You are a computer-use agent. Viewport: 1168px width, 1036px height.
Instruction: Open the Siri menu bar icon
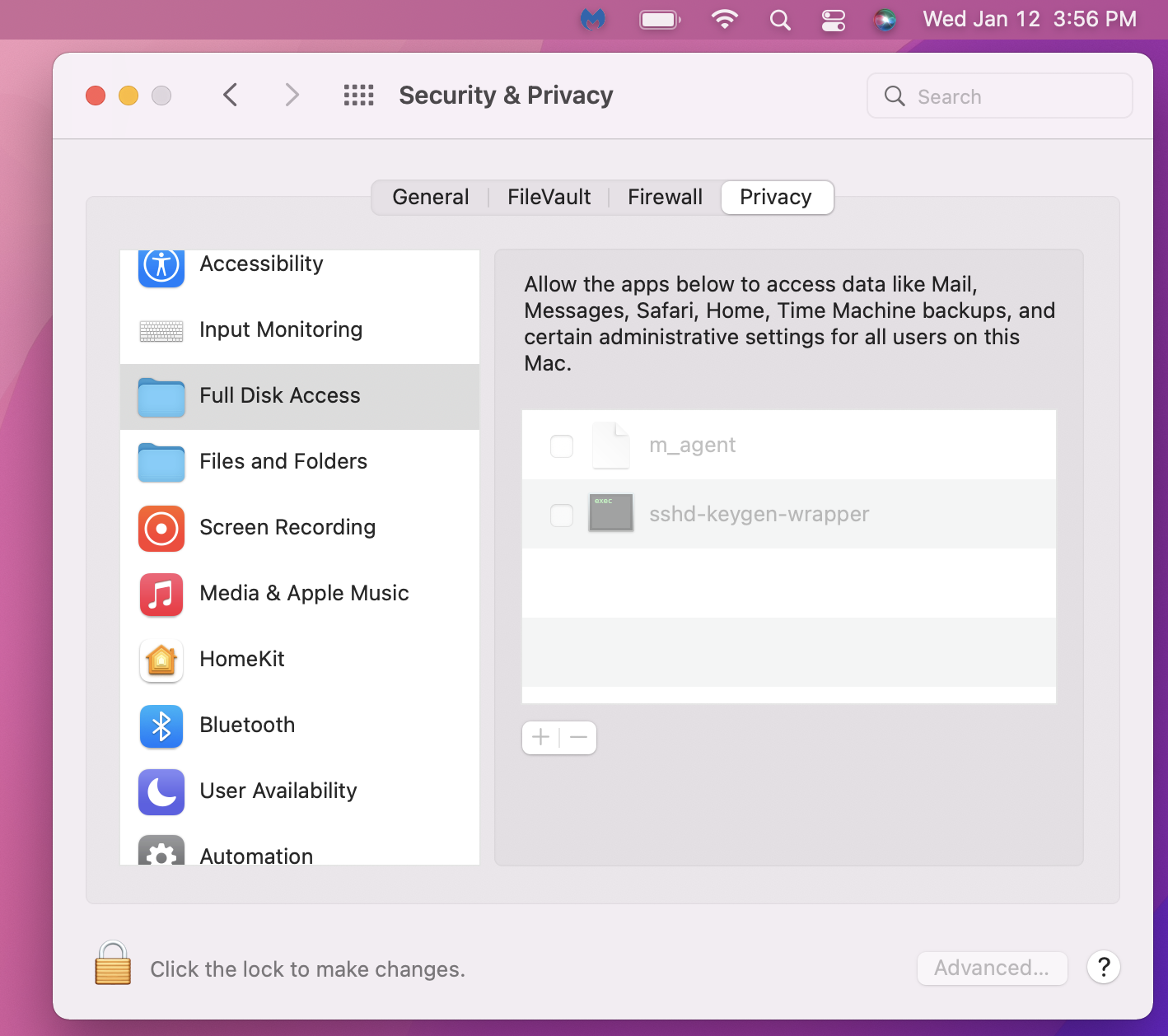coord(885,20)
